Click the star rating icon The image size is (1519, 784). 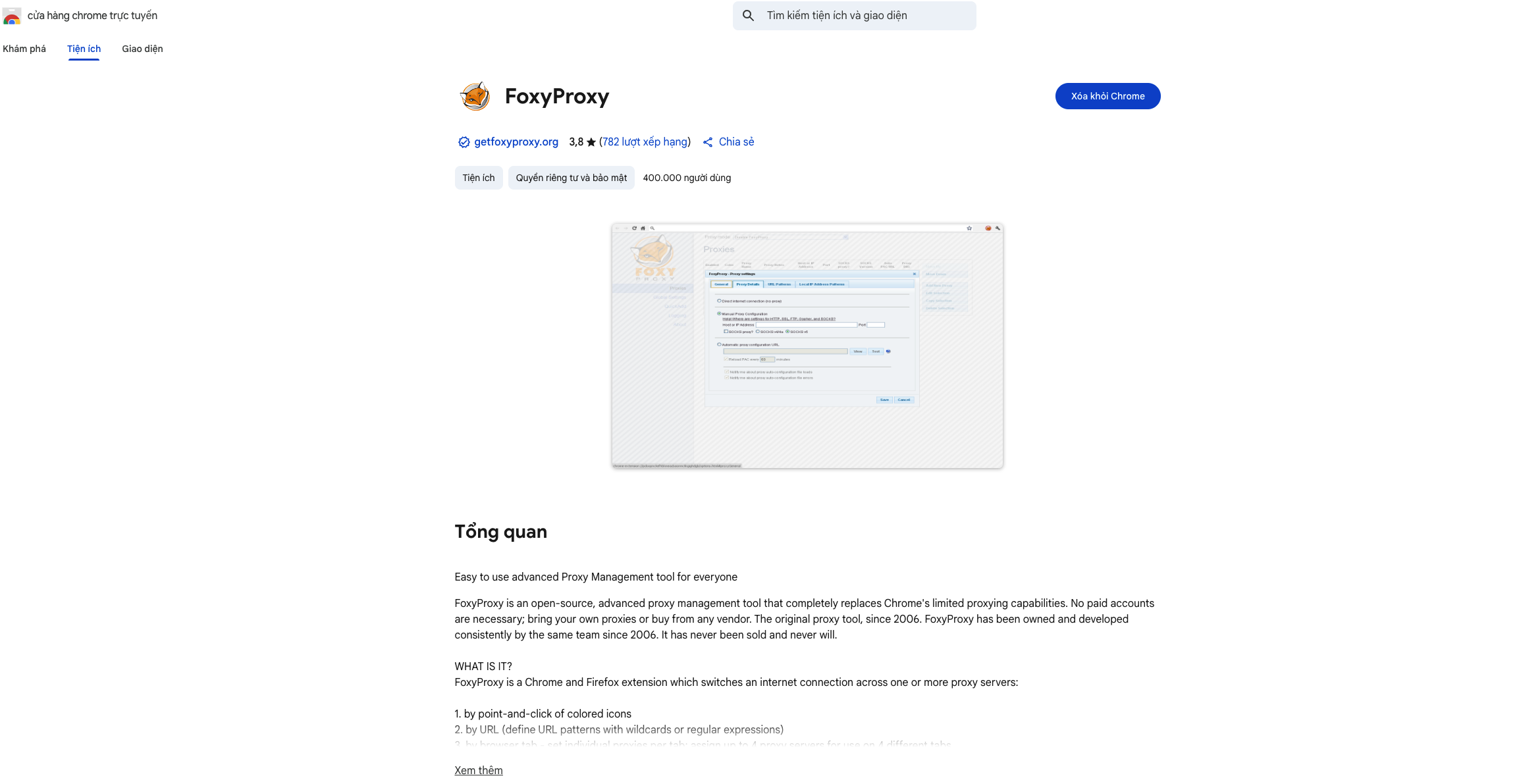(591, 142)
